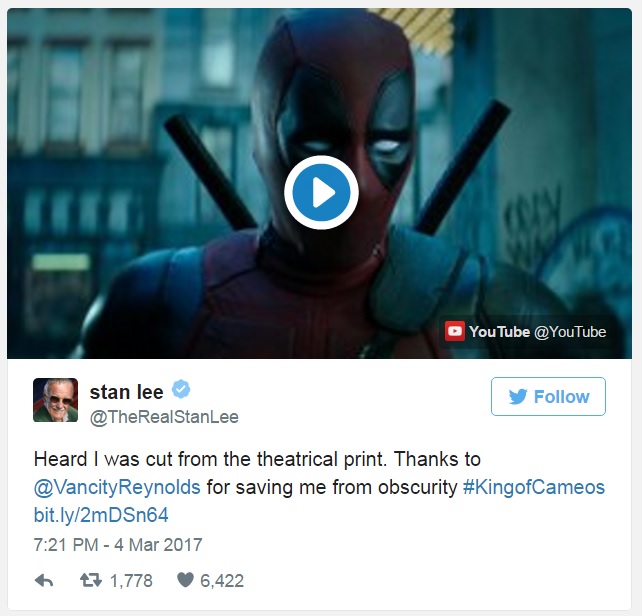Click the 6,422 likes count

pyautogui.click(x=222, y=581)
